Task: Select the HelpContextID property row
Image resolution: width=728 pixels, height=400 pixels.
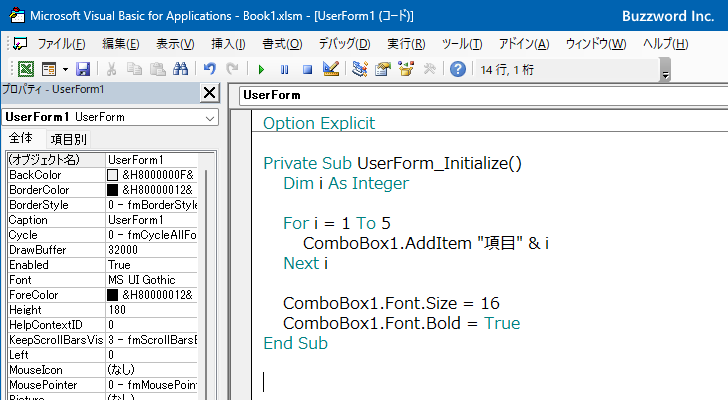Action: pyautogui.click(x=103, y=325)
